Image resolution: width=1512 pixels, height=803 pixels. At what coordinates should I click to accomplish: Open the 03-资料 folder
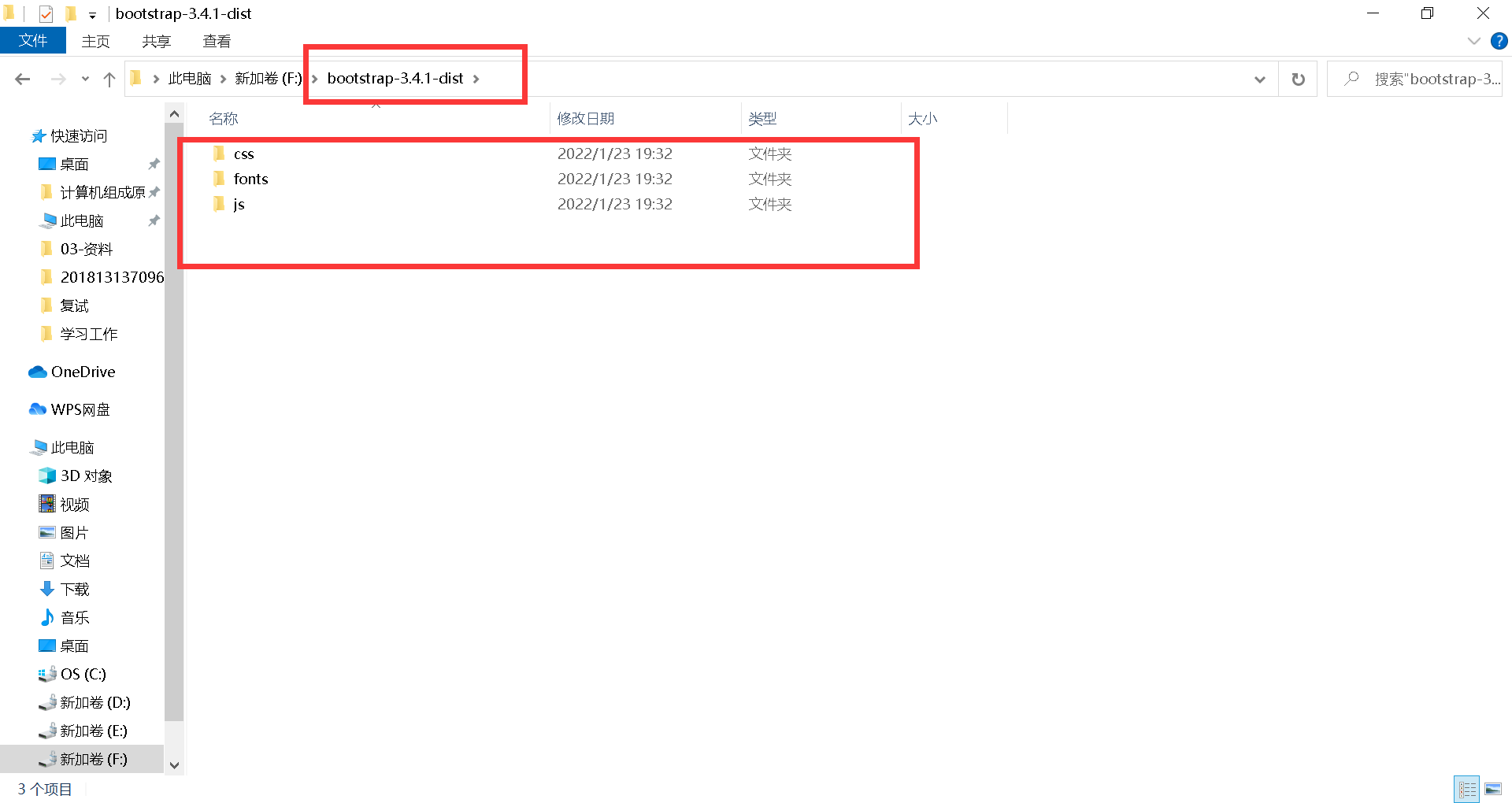point(87,249)
